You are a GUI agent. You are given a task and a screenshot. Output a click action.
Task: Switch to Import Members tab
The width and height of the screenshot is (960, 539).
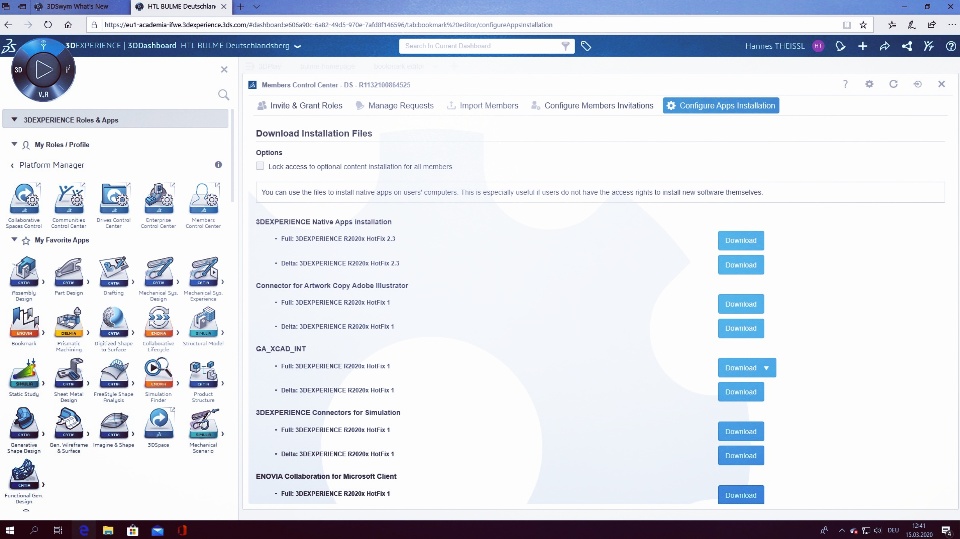pos(482,105)
